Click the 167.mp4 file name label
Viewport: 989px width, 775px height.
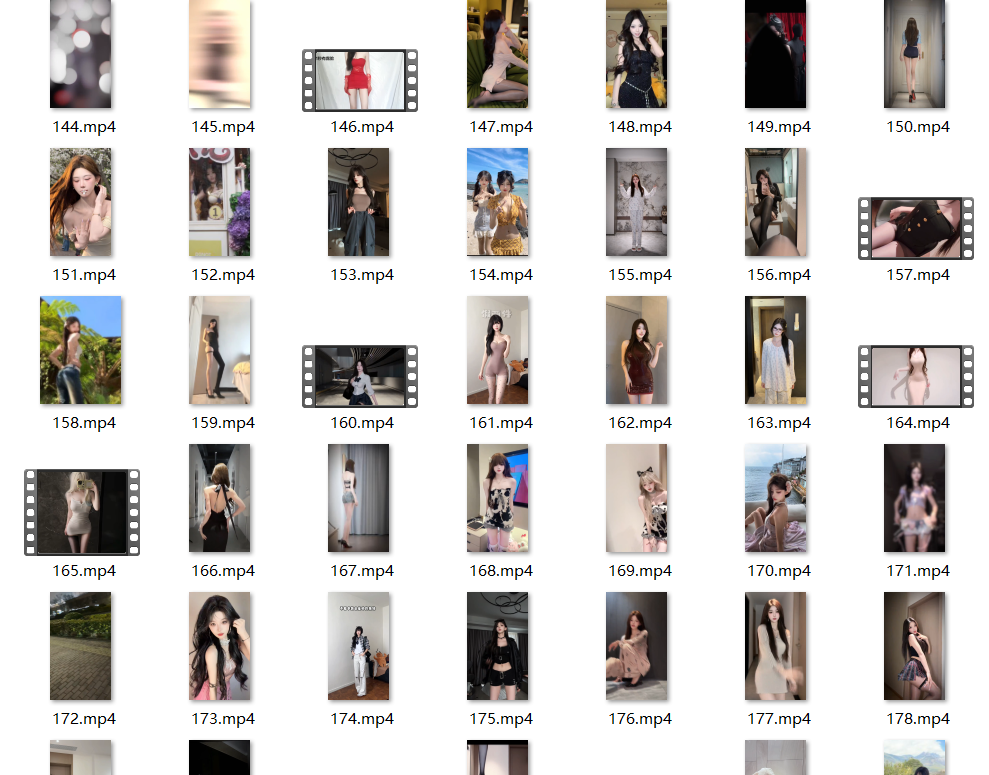coord(362,571)
